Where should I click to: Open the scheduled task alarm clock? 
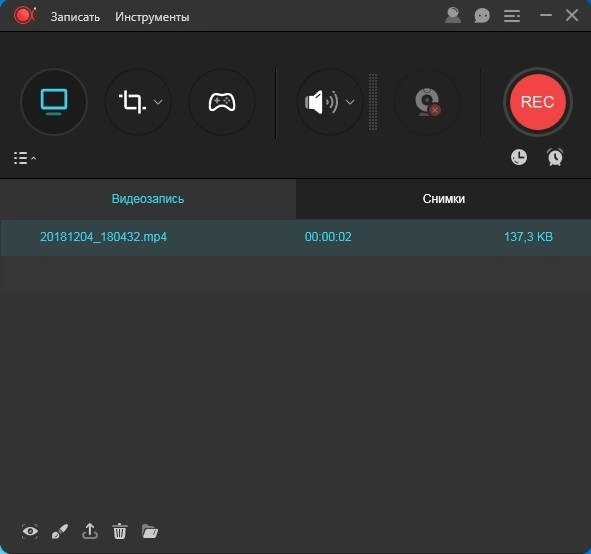tap(555, 157)
